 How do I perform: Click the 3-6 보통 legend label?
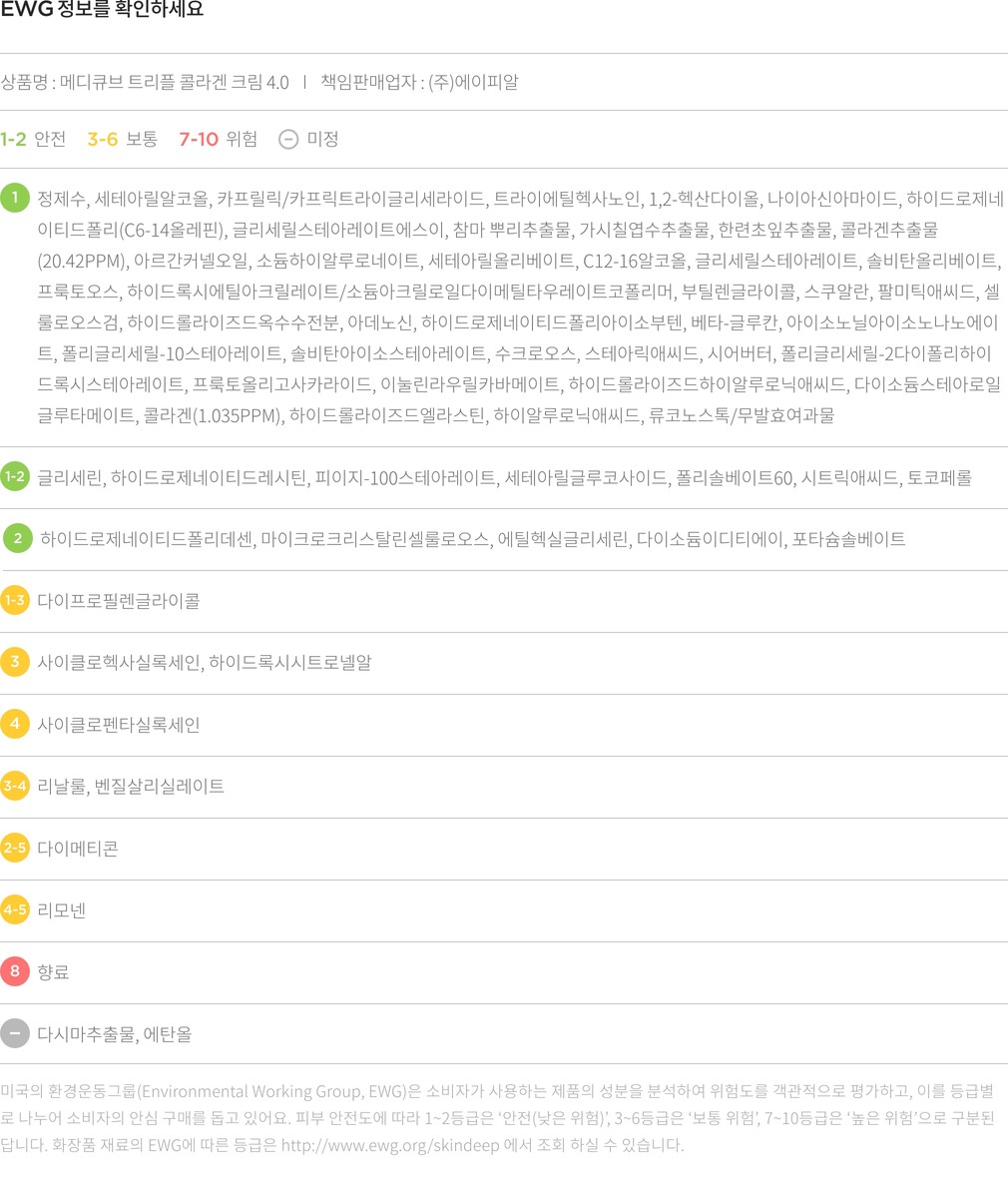point(122,139)
